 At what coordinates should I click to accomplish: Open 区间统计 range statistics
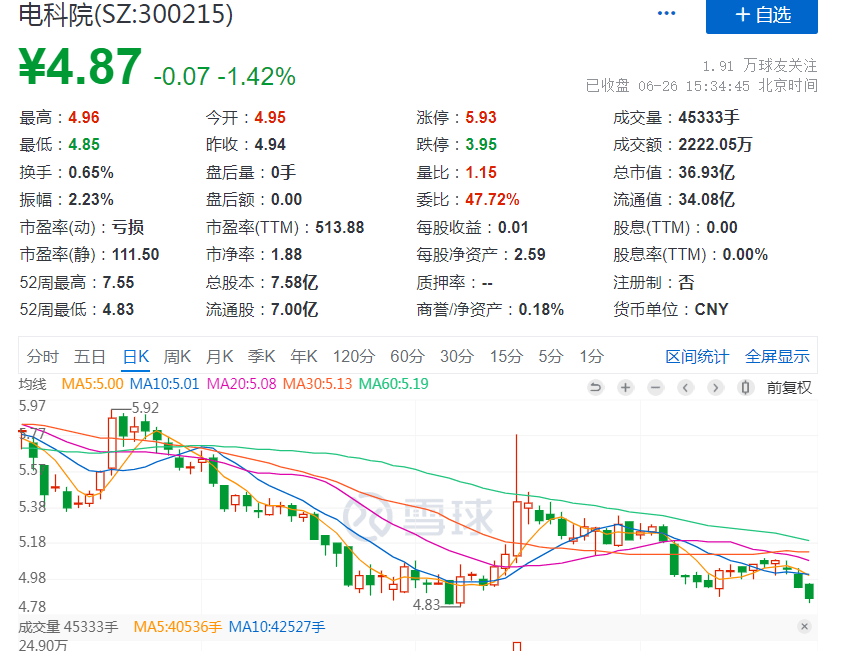697,357
